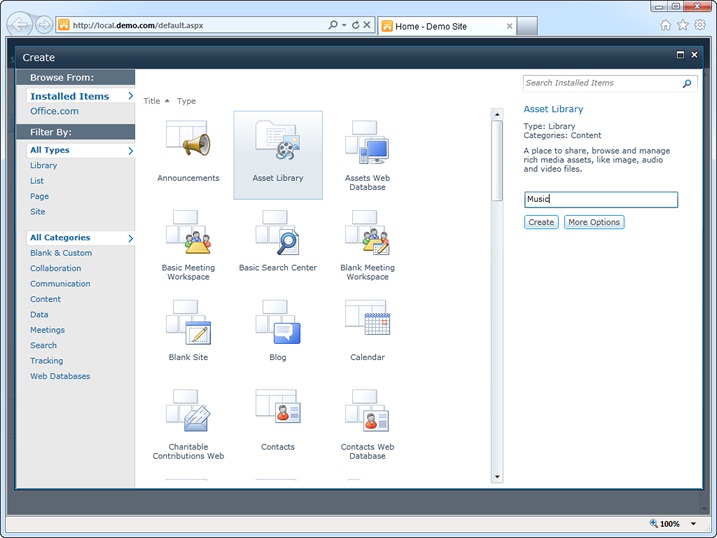Sort items by Type
This screenshot has height=538, width=717.
(186, 101)
